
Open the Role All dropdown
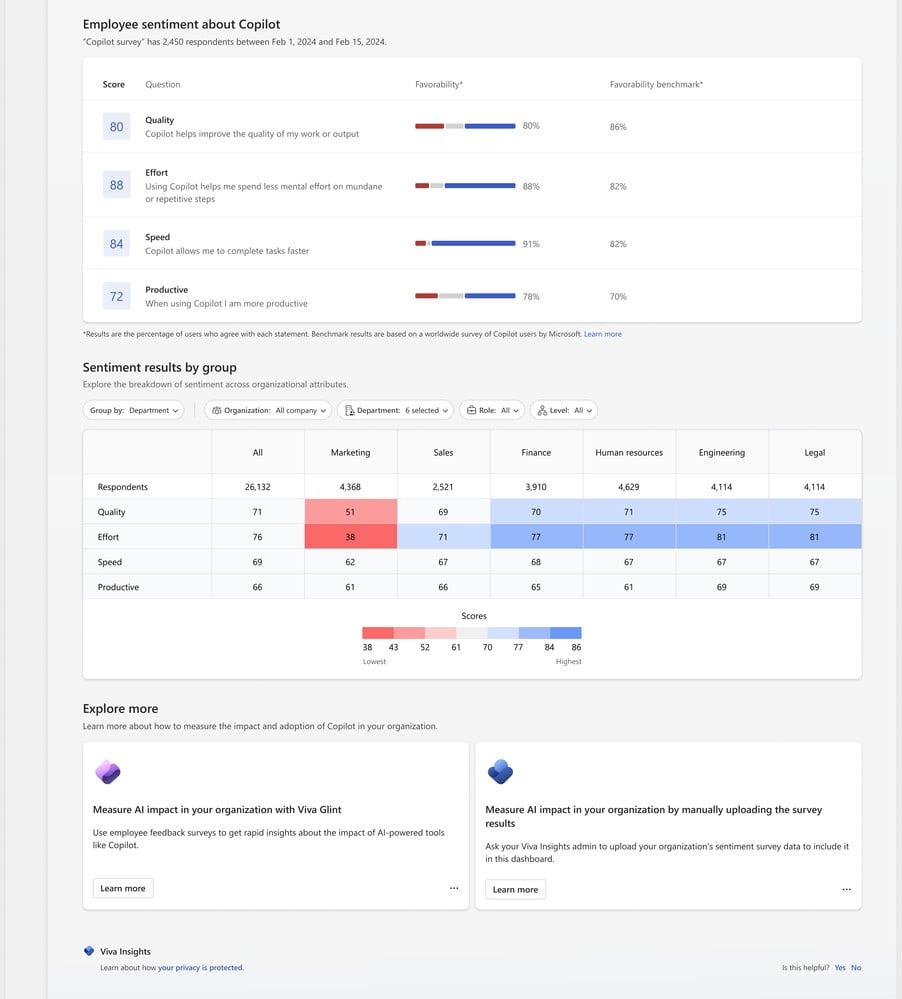[492, 410]
